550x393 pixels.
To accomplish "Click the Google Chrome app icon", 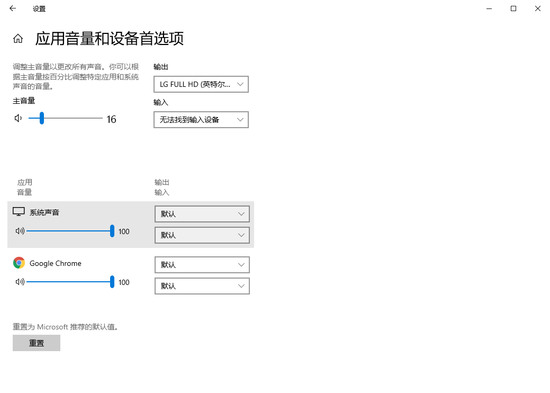I will pos(19,263).
